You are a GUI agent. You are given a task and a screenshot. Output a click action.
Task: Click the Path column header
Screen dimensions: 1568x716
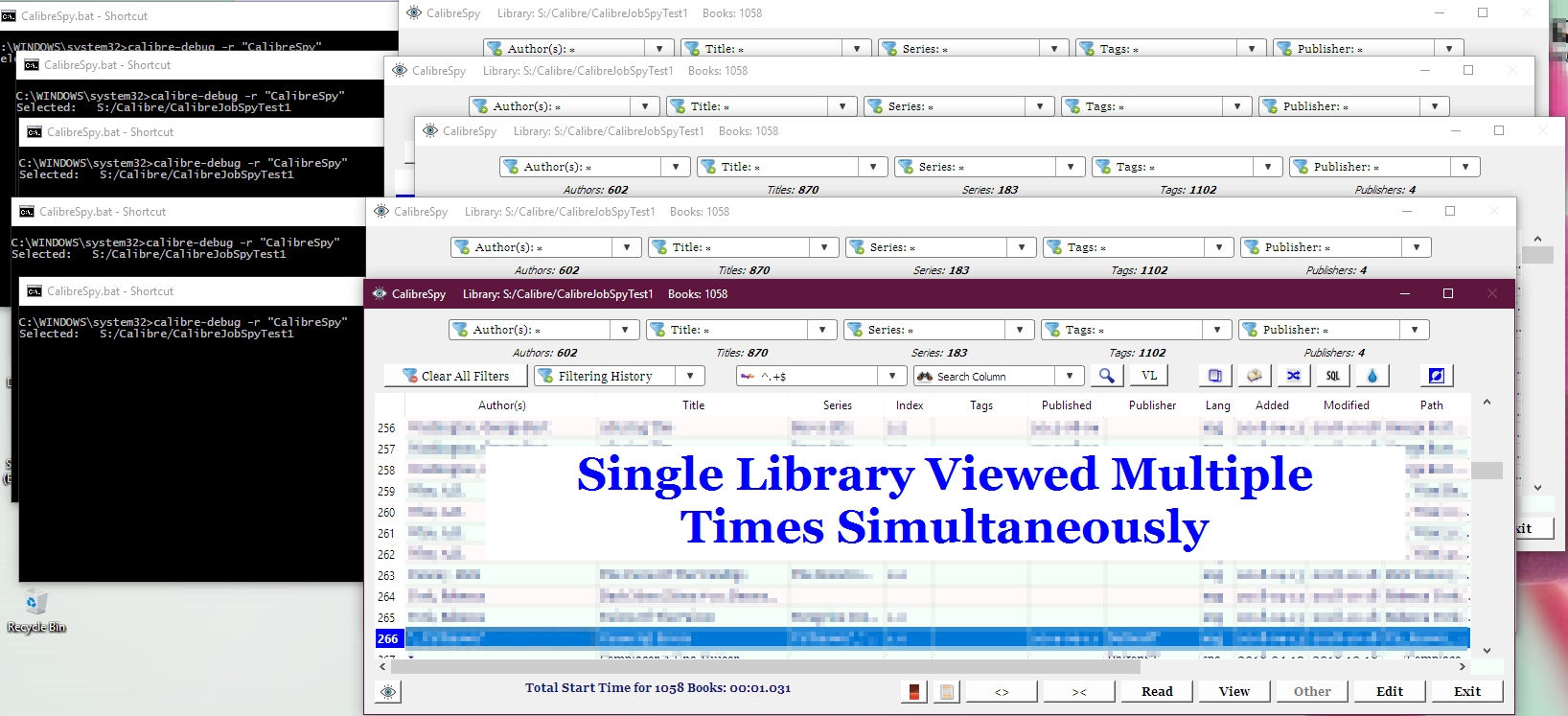(1431, 405)
